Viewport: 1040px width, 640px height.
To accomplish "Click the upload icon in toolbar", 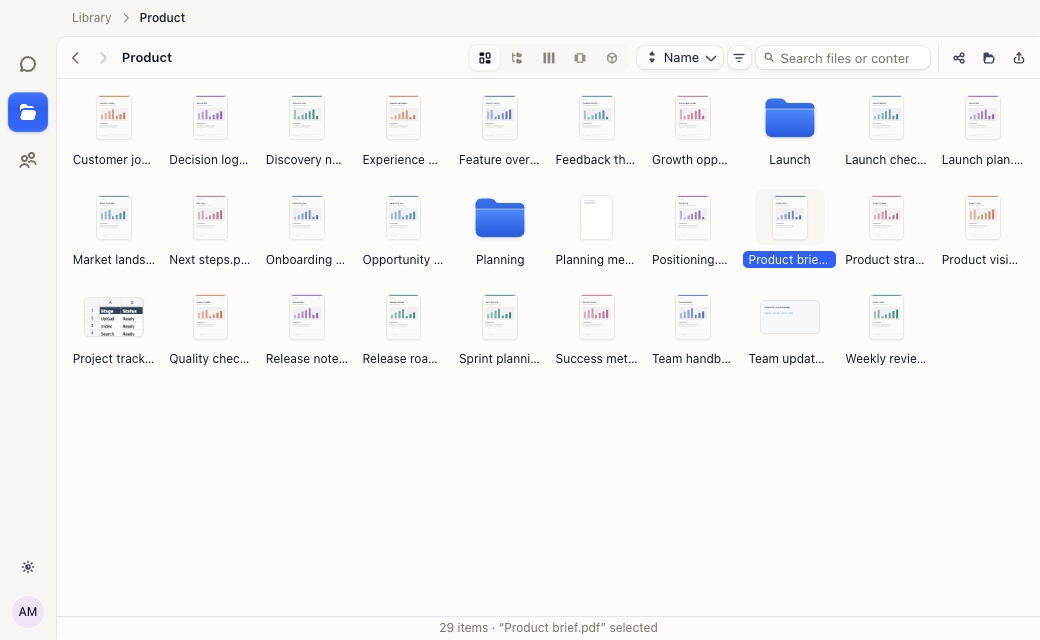I will pos(1019,58).
